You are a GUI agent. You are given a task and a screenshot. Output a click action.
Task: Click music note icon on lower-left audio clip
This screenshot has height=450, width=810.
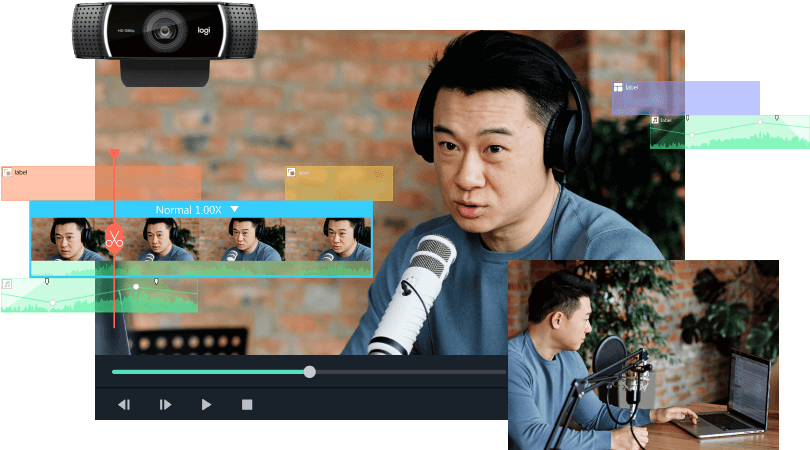7,284
